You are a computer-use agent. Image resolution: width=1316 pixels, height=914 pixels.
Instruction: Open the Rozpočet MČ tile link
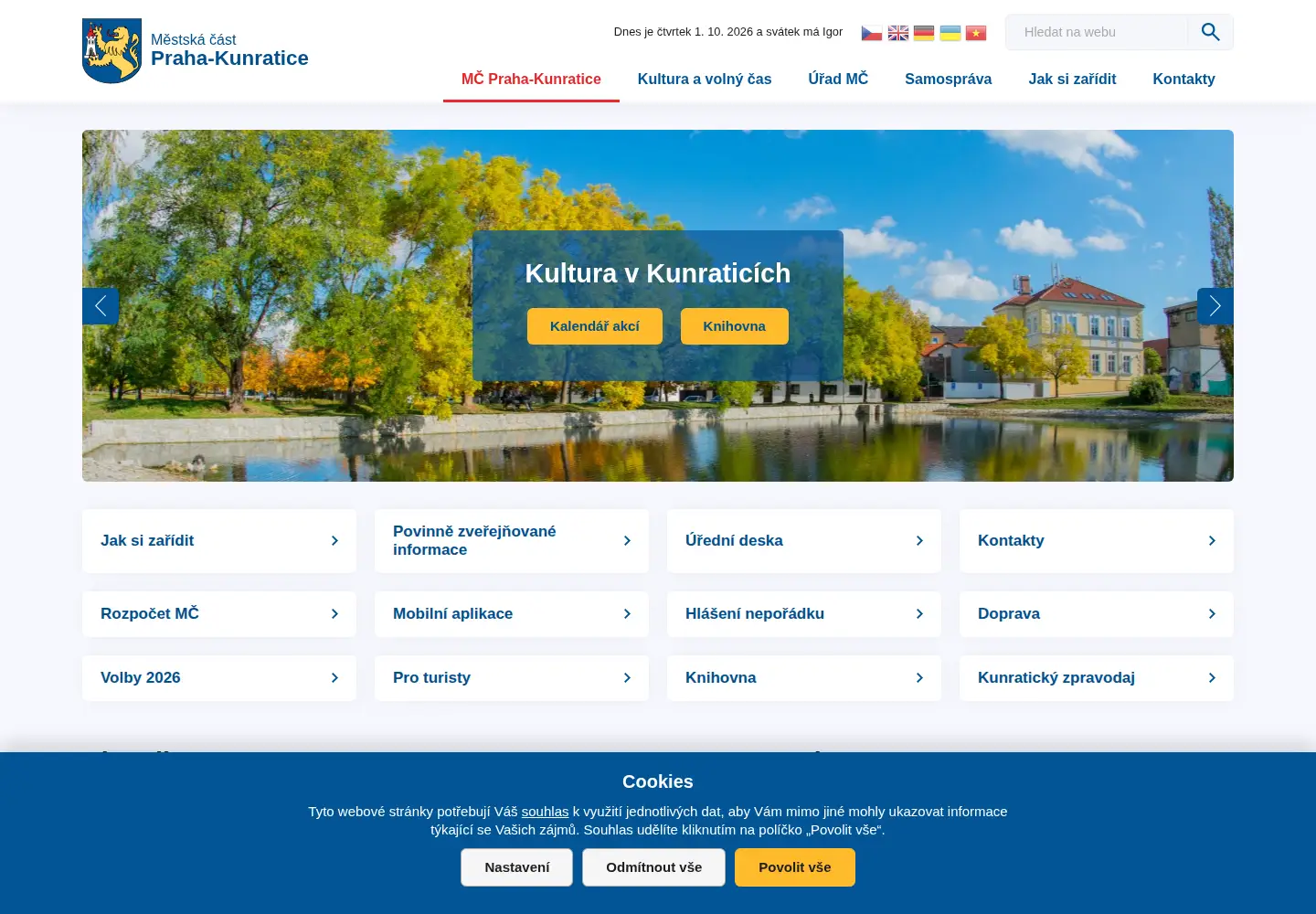click(x=219, y=614)
